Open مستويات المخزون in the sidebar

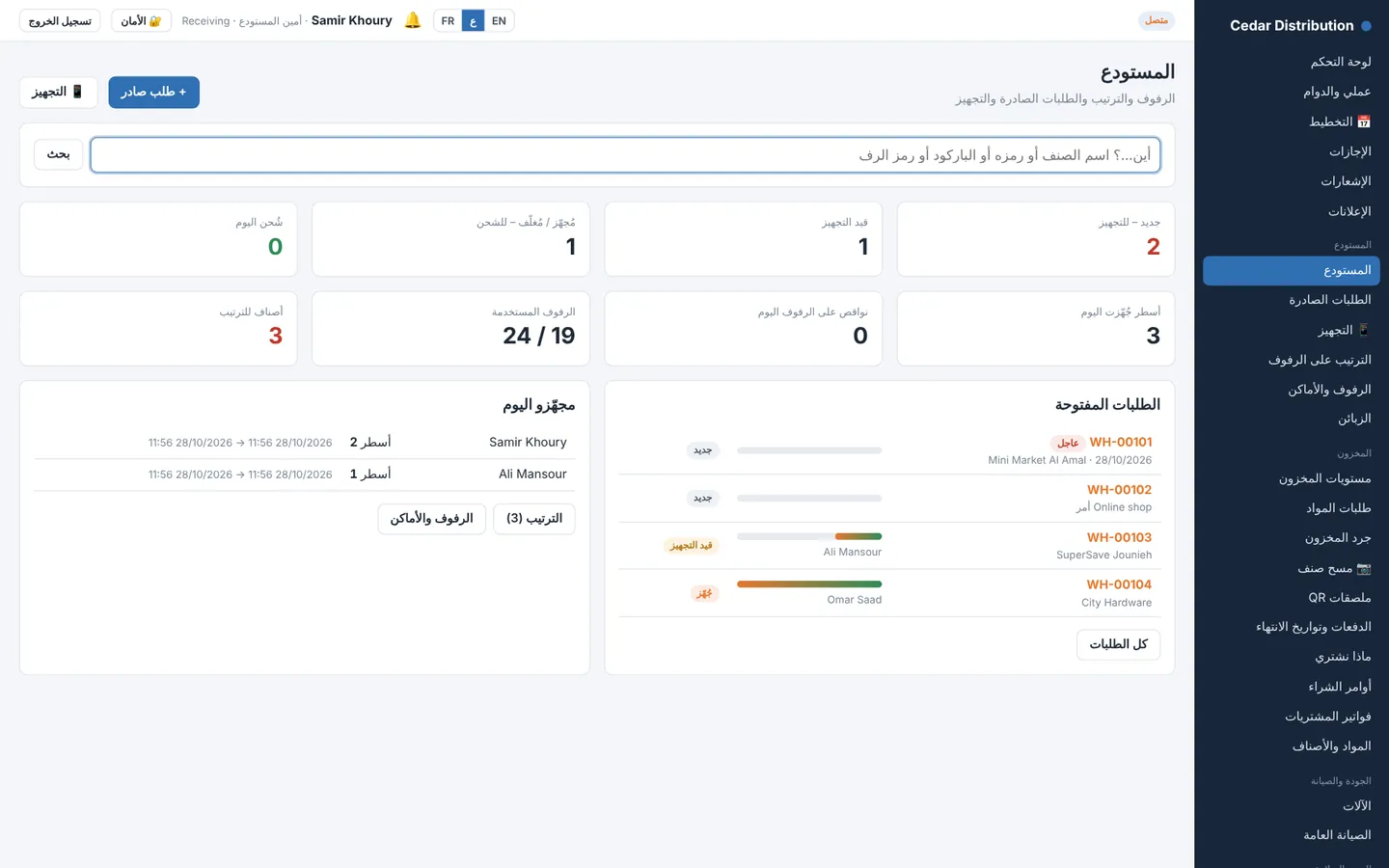[x=1292, y=478]
